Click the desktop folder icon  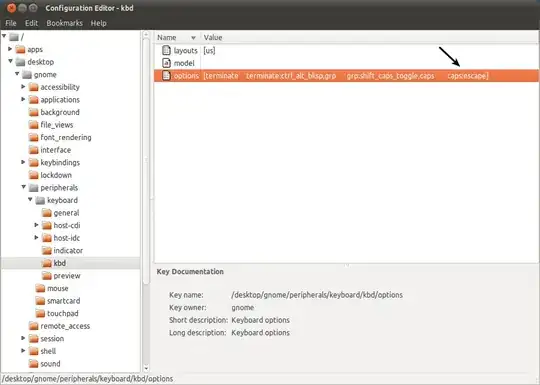point(20,62)
